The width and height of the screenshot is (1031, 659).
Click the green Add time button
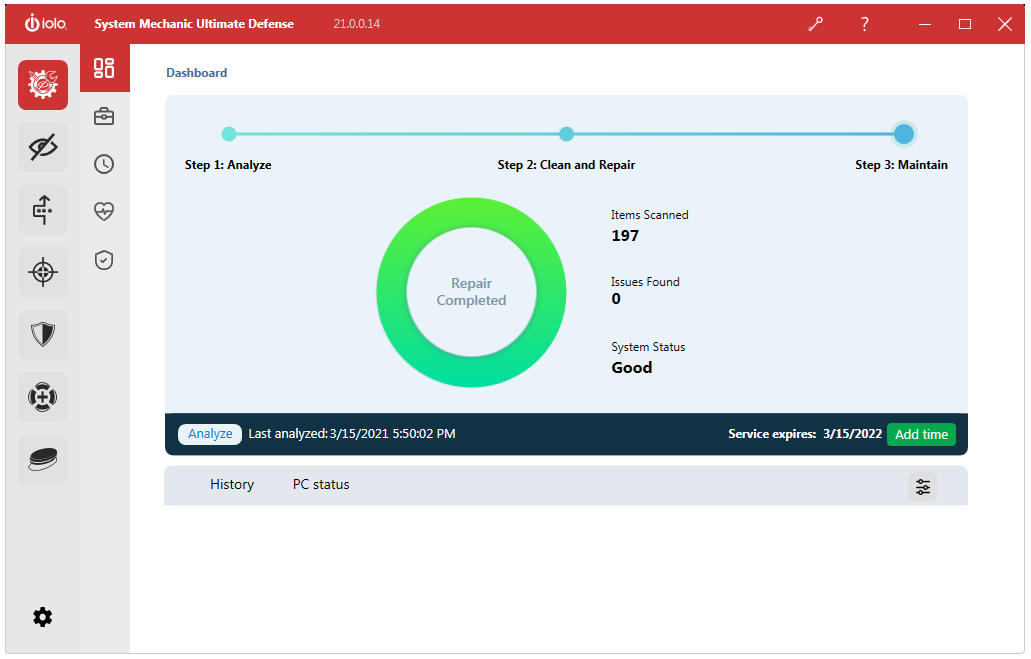click(921, 435)
